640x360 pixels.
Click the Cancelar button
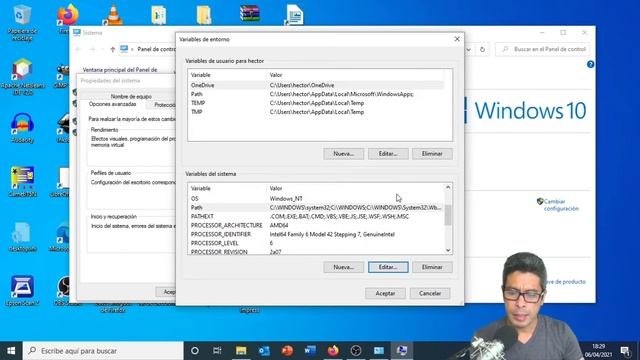[x=430, y=293]
